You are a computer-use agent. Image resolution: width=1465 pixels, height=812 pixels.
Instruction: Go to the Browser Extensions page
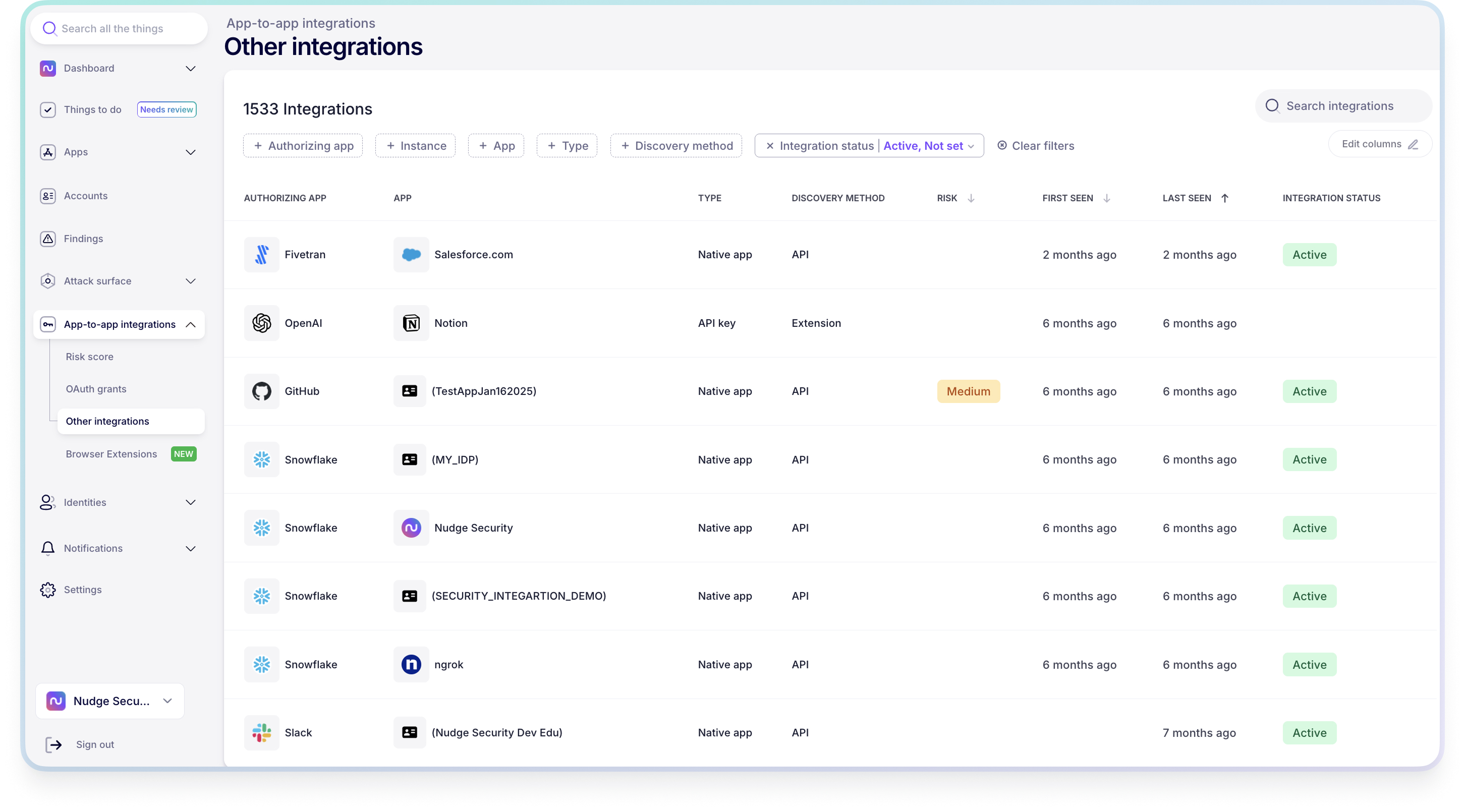tap(111, 454)
